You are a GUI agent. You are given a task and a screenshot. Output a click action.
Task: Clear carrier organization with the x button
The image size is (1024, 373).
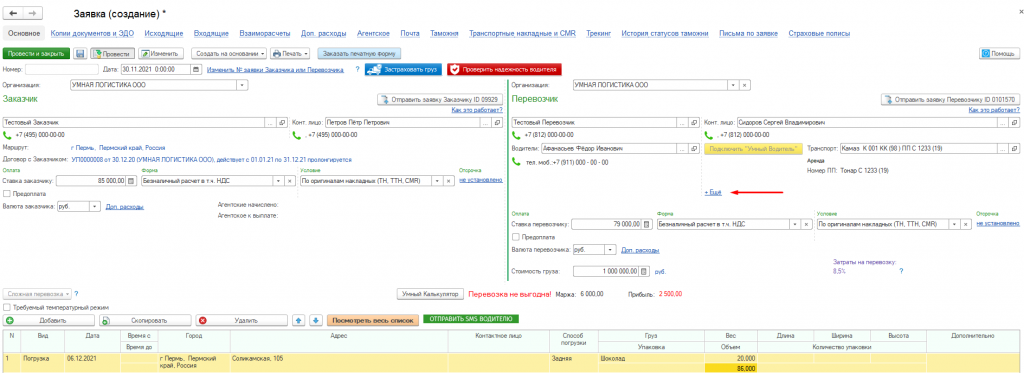pos(744,85)
